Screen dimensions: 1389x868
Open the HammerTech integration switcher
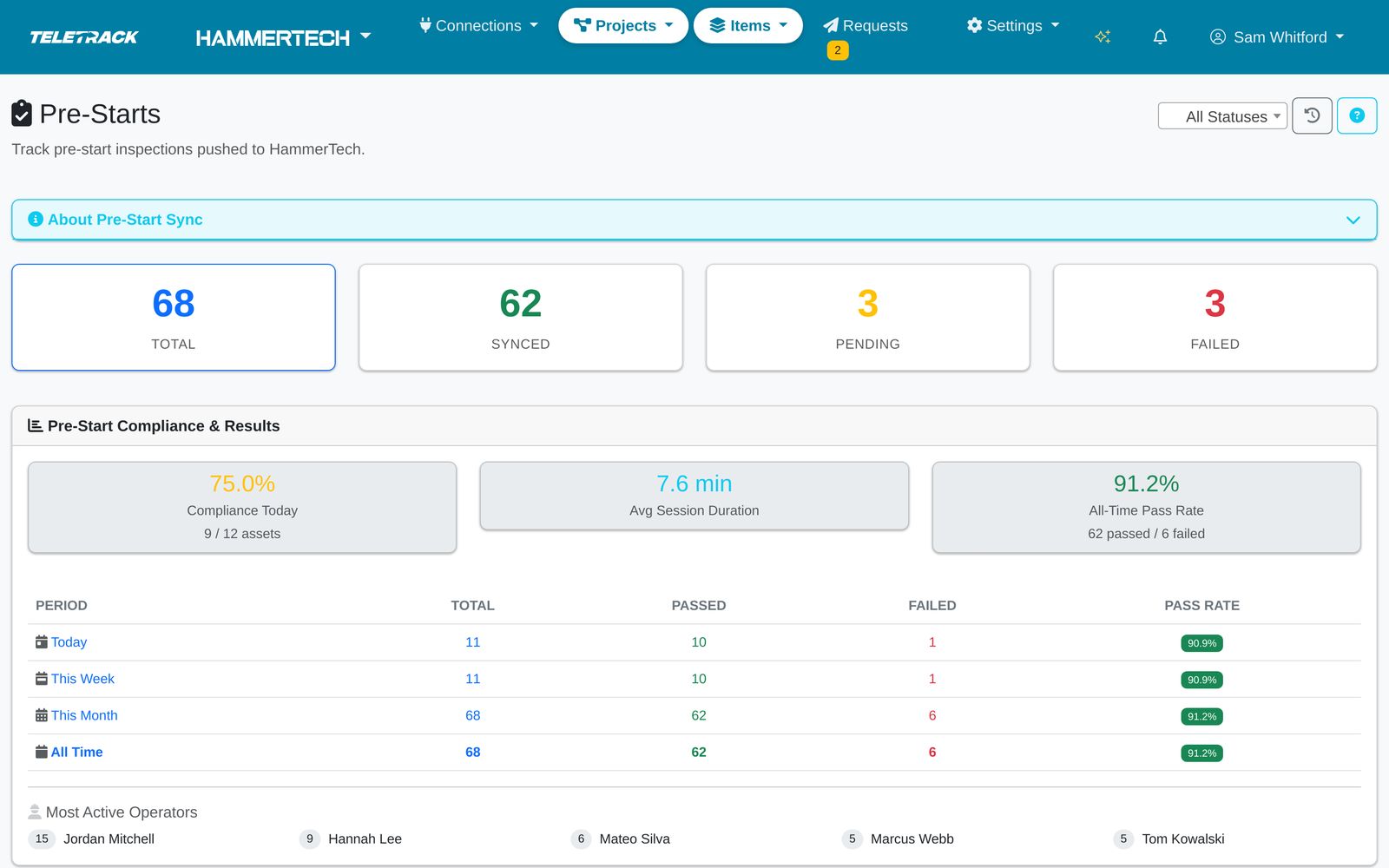[x=283, y=37]
